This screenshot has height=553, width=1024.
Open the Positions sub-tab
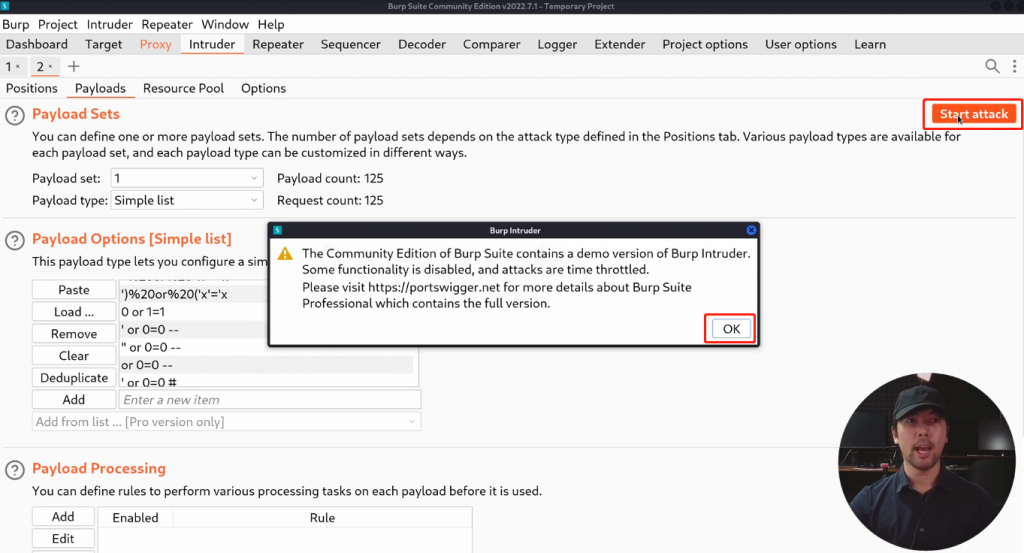[x=32, y=88]
